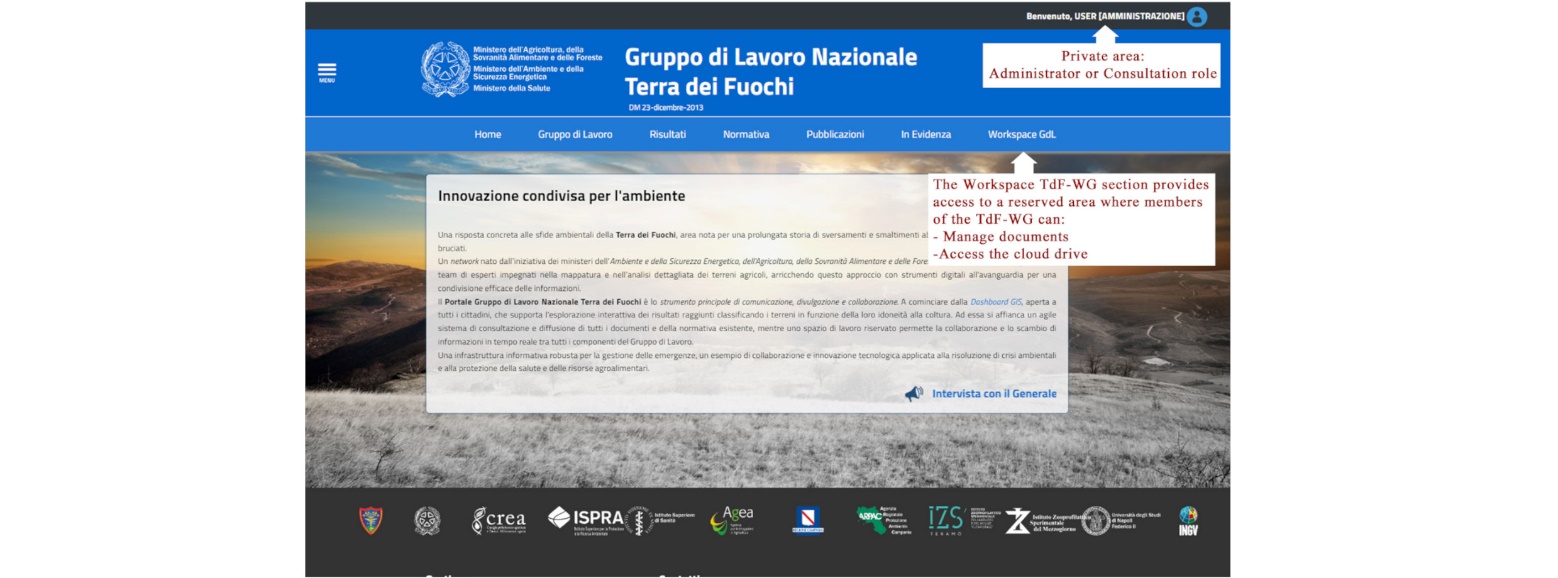Open the Gruppo di Lavoro menu

pos(575,134)
